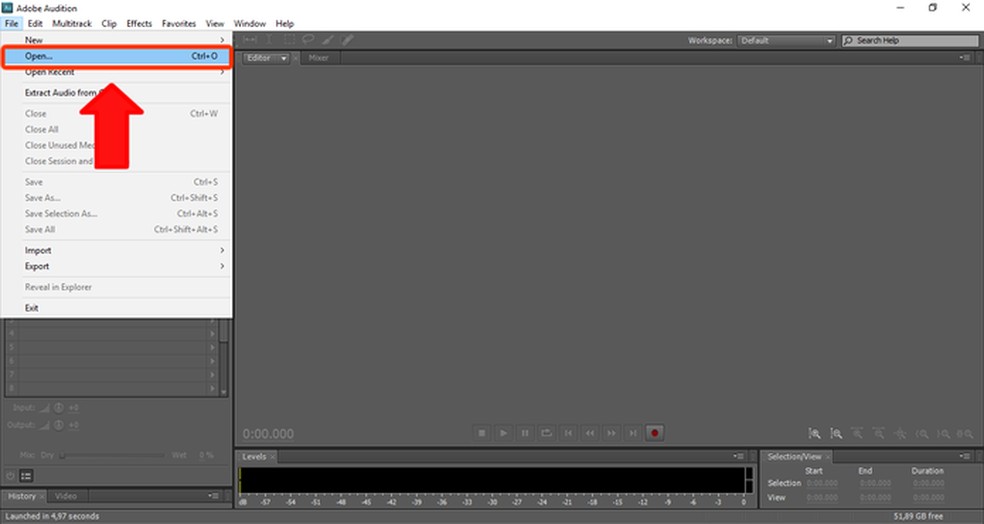This screenshot has width=984, height=524.
Task: Click Input gain knob in effects rack
Action: tap(58, 408)
